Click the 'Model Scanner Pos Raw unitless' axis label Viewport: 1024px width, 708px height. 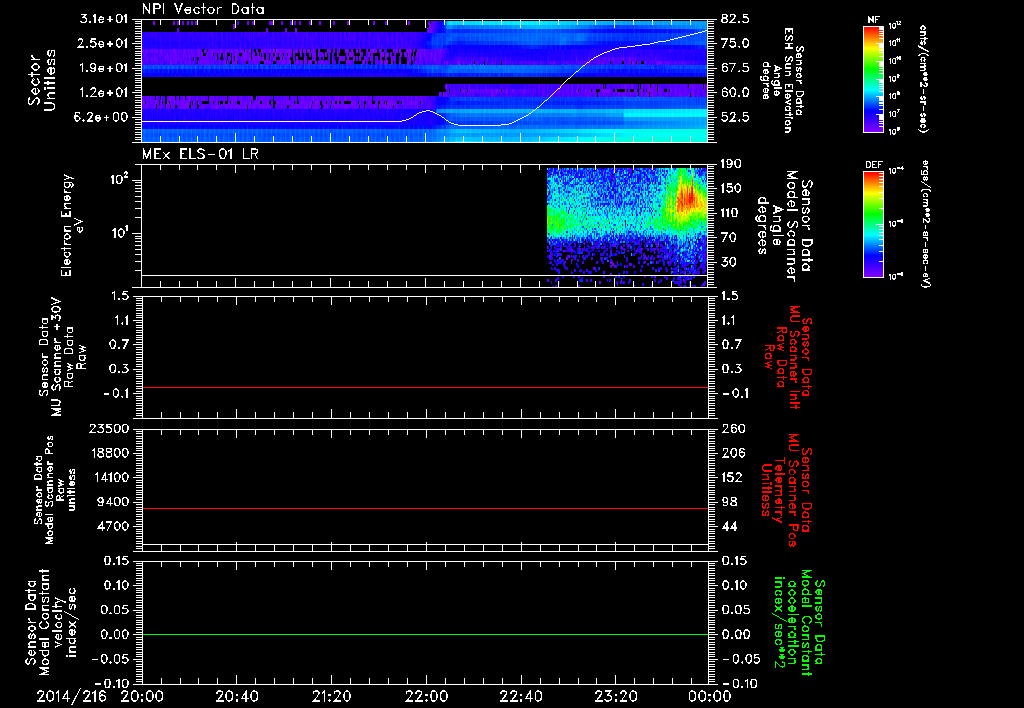55,490
